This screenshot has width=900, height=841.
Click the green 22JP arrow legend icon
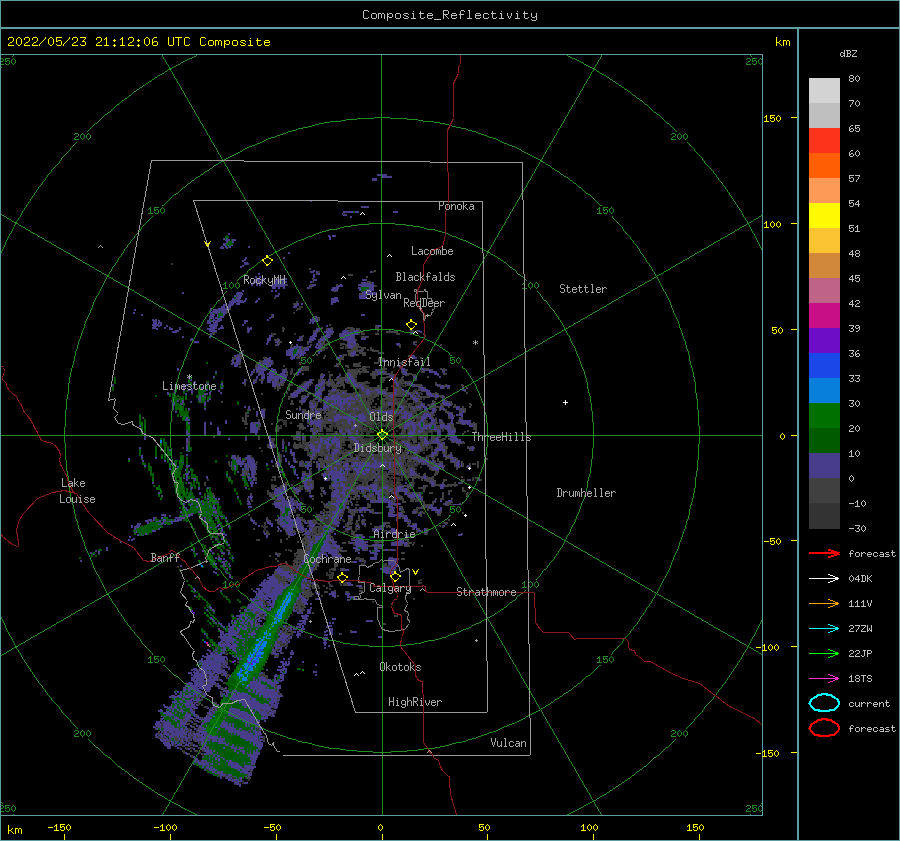824,653
